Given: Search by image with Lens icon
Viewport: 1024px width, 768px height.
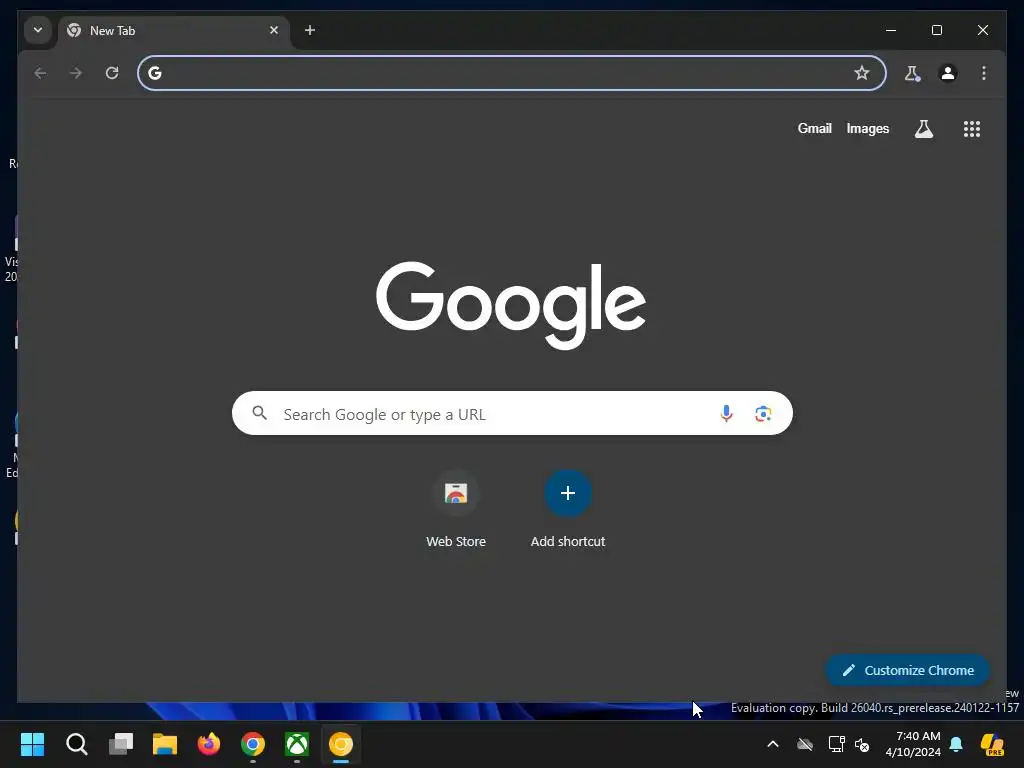Looking at the screenshot, I should [763, 413].
